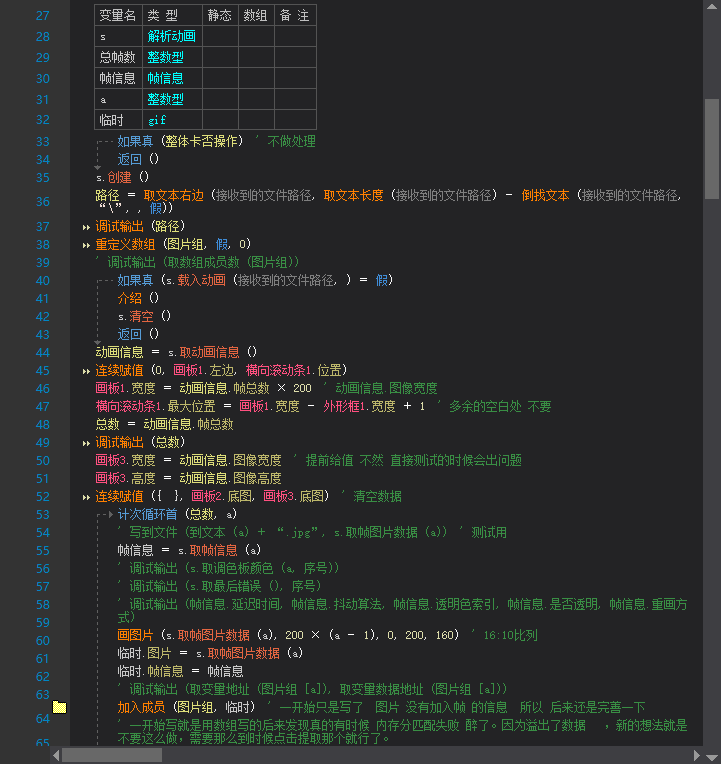Click 介绍 () call
This screenshot has height=764, width=721.
tap(138, 298)
